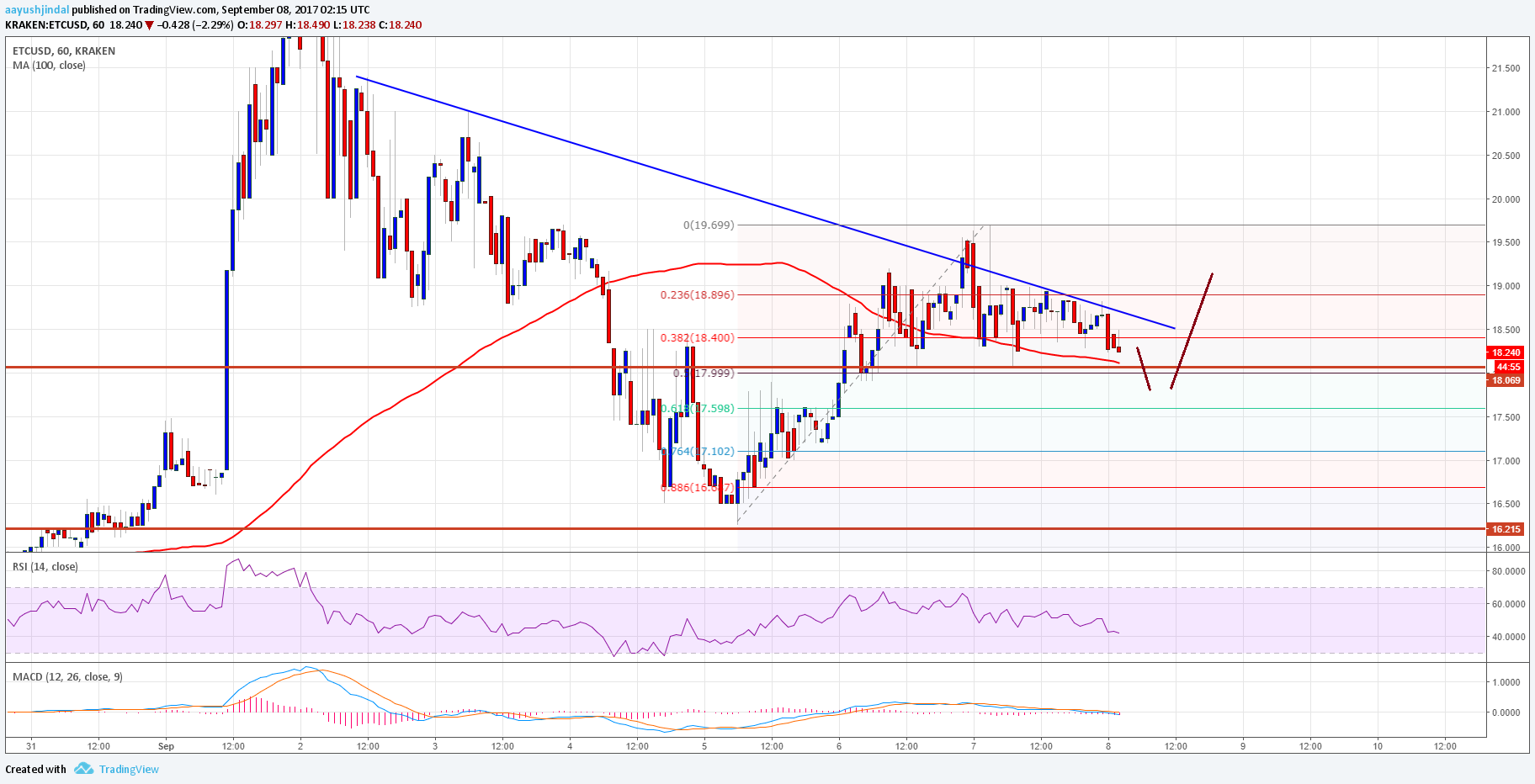Click the 80.0000 level on the RSI scale
This screenshot has height=784, width=1535.
1508,571
